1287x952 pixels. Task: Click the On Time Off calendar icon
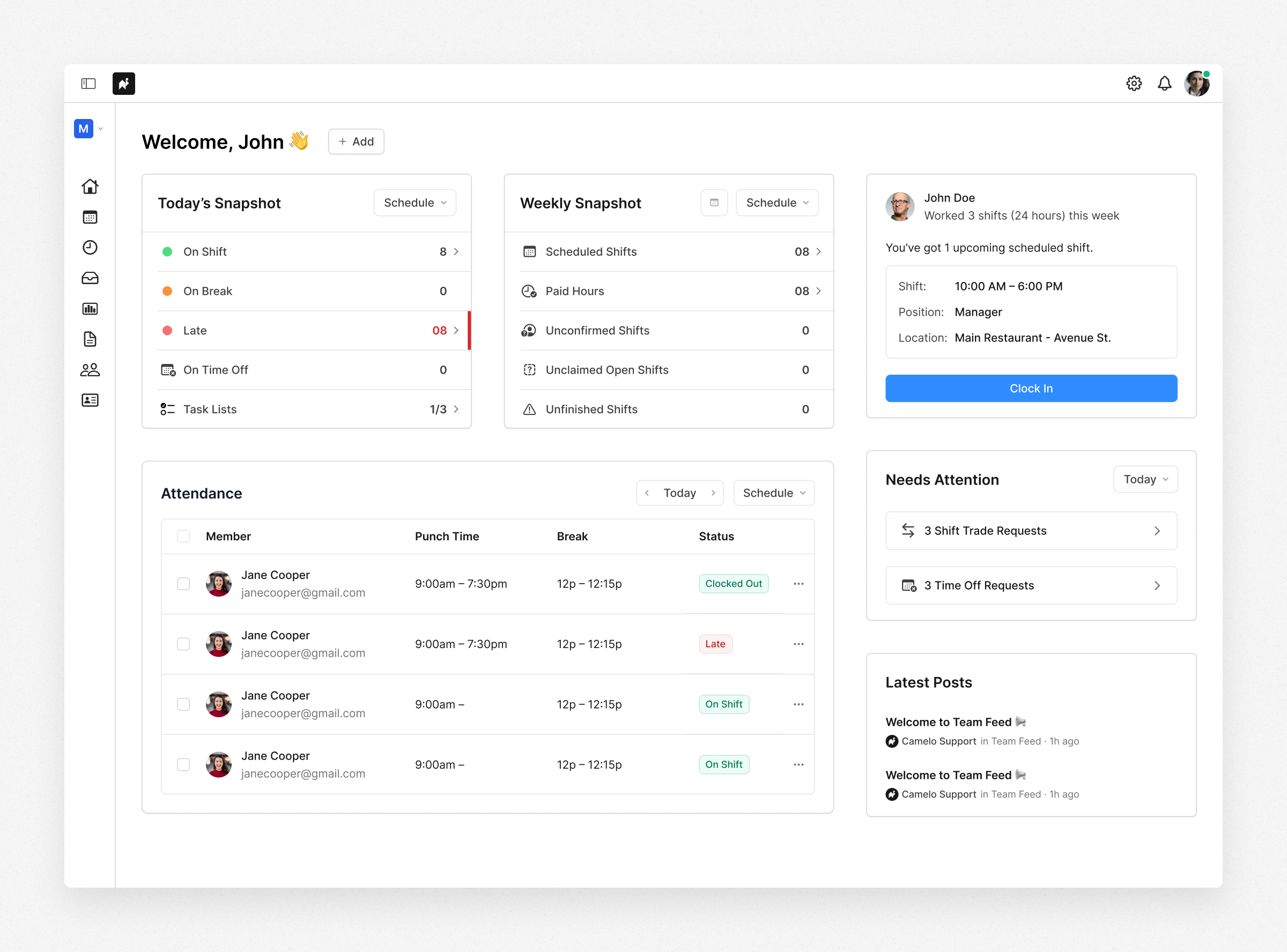(x=168, y=370)
